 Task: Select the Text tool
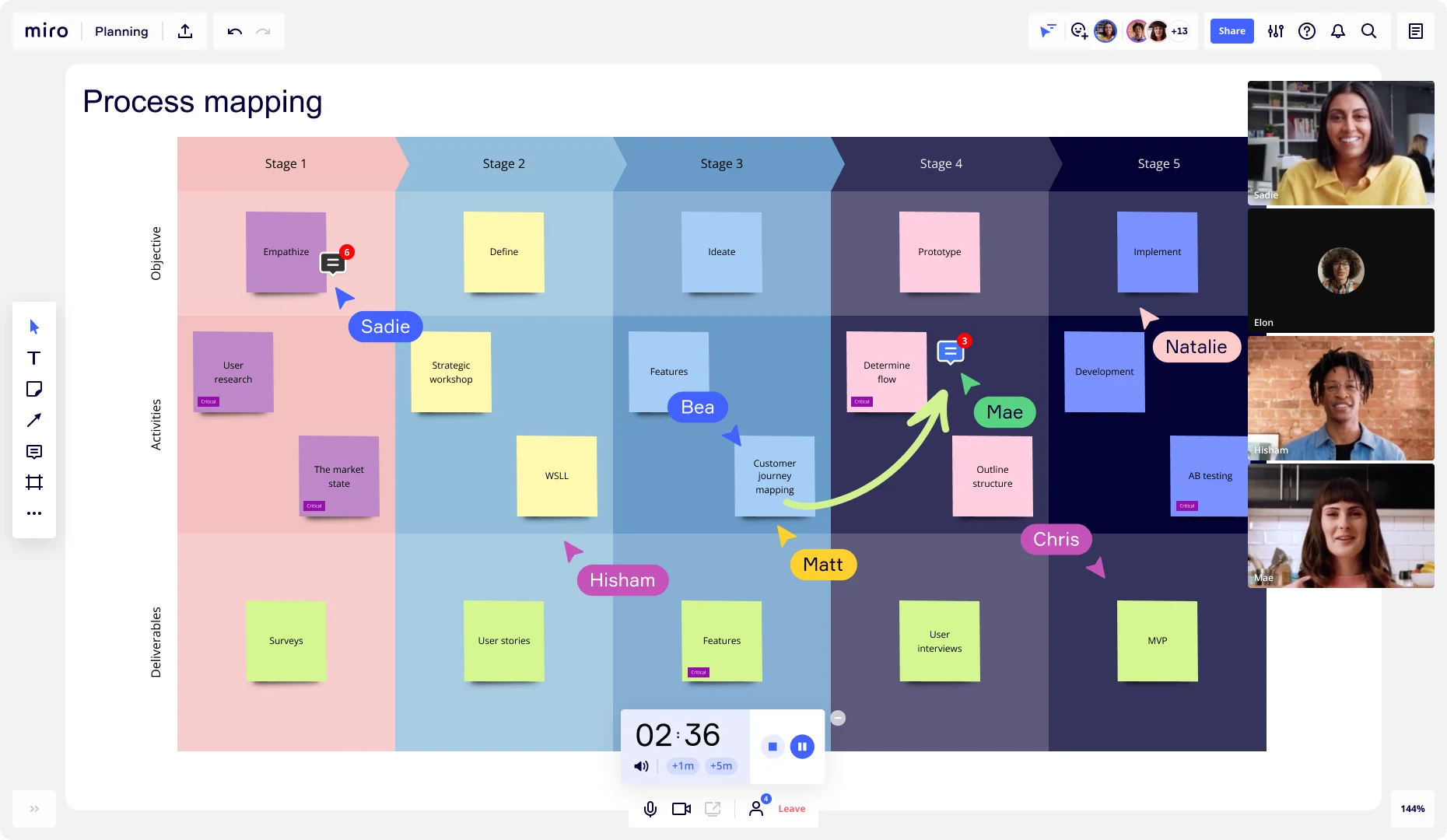coord(34,358)
